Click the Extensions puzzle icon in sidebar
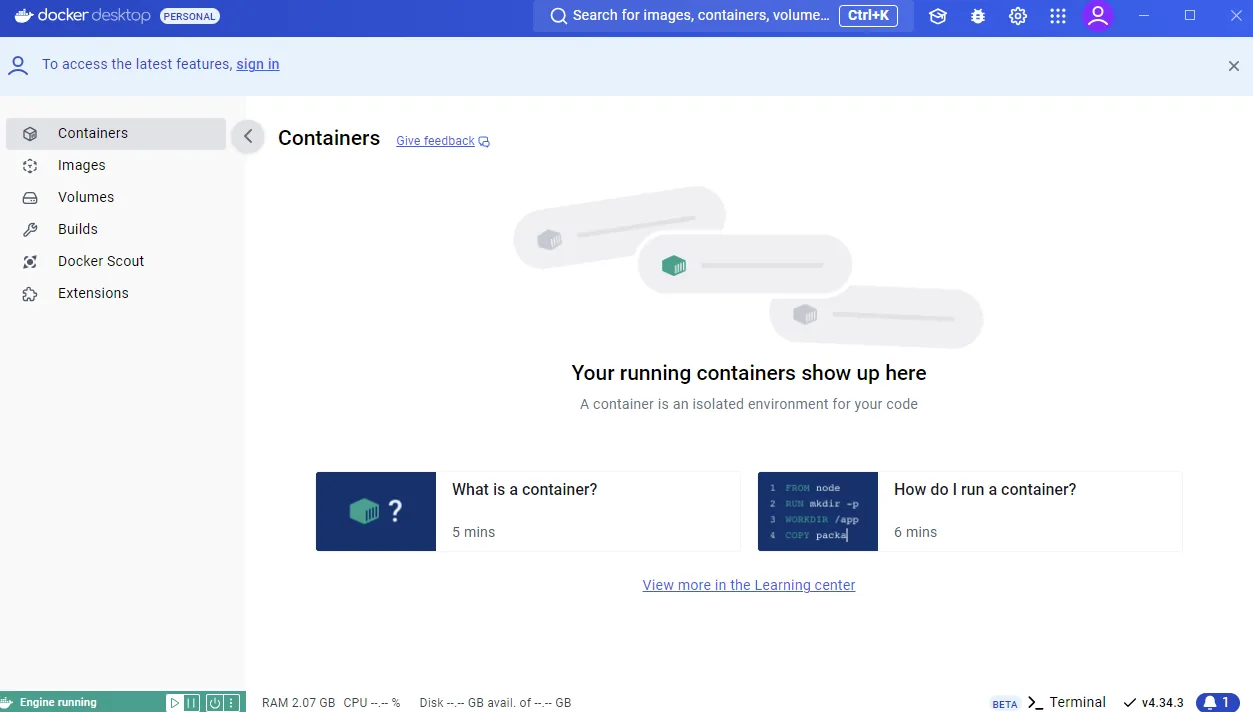The image size is (1253, 712). [x=30, y=293]
